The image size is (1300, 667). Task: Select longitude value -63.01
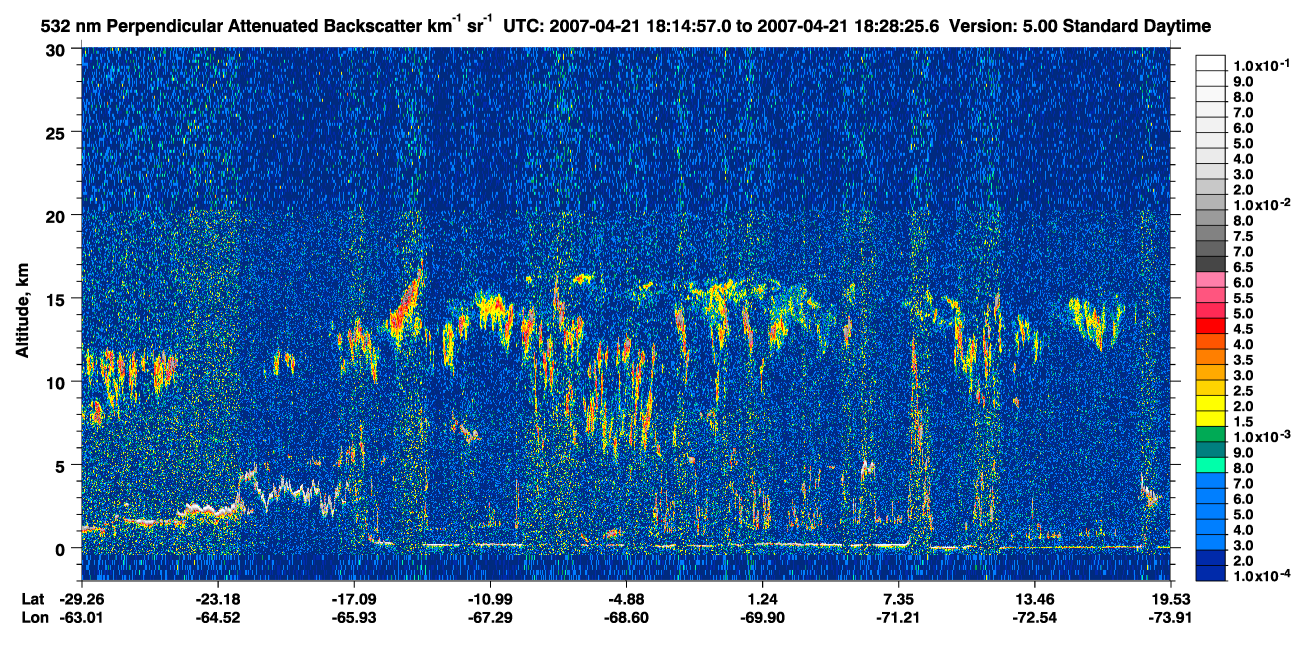81,617
